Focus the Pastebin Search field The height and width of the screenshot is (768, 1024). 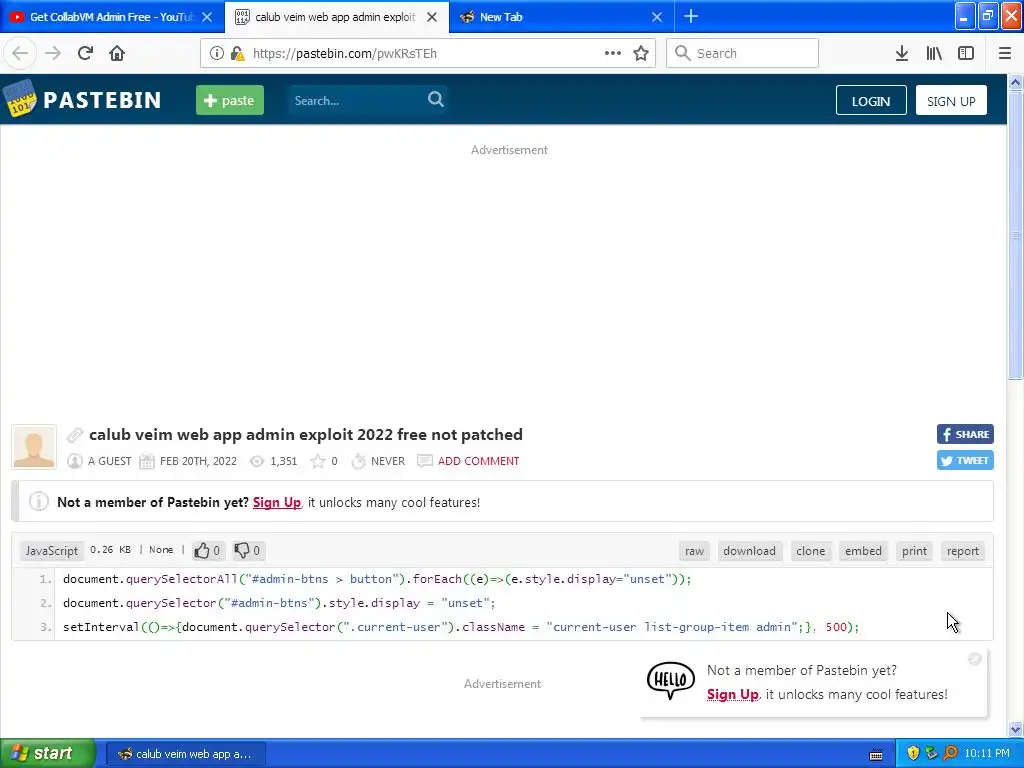356,101
